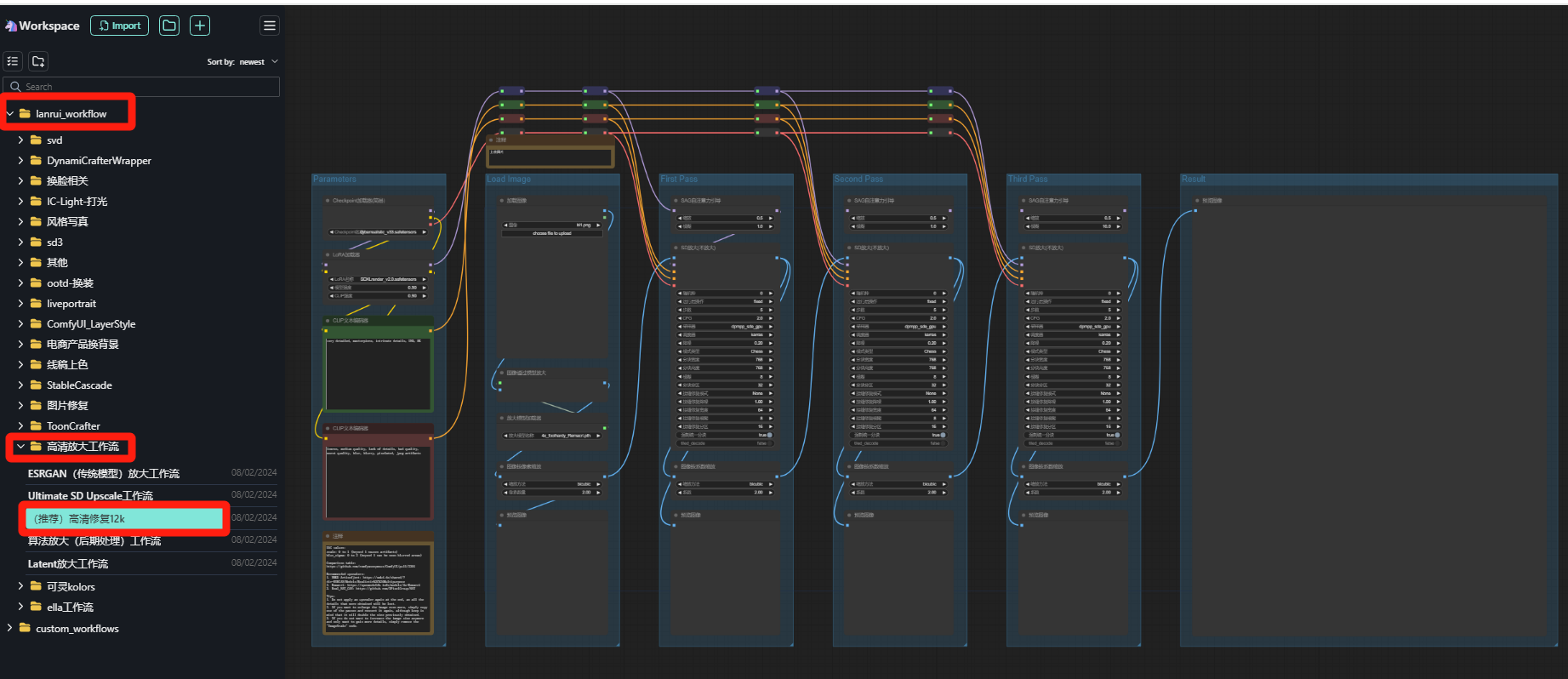The width and height of the screenshot is (1568, 679).
Task: Click the collapse dot on the yellow note node at bottom
Action: click(x=328, y=536)
